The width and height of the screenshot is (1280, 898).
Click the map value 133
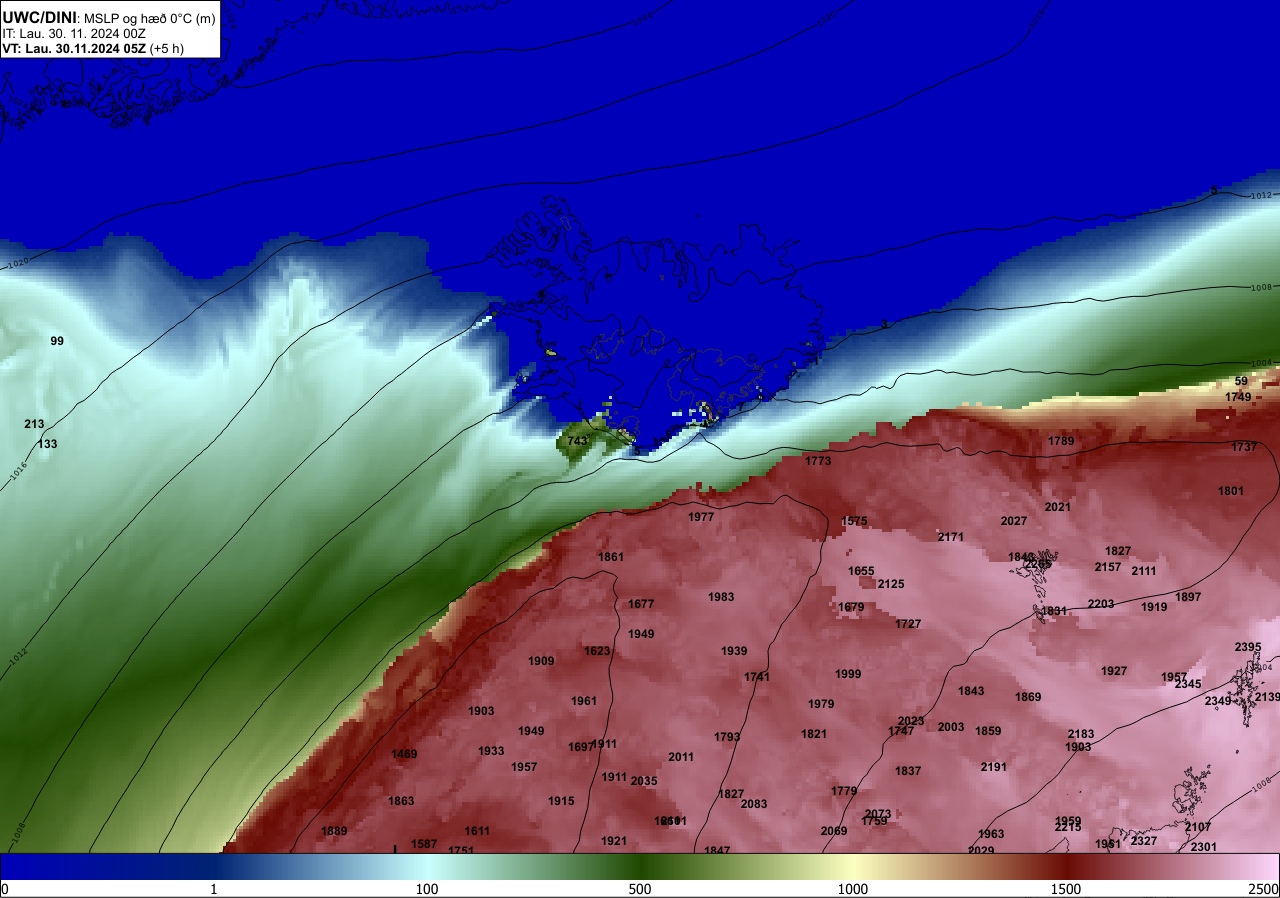pyautogui.click(x=47, y=444)
